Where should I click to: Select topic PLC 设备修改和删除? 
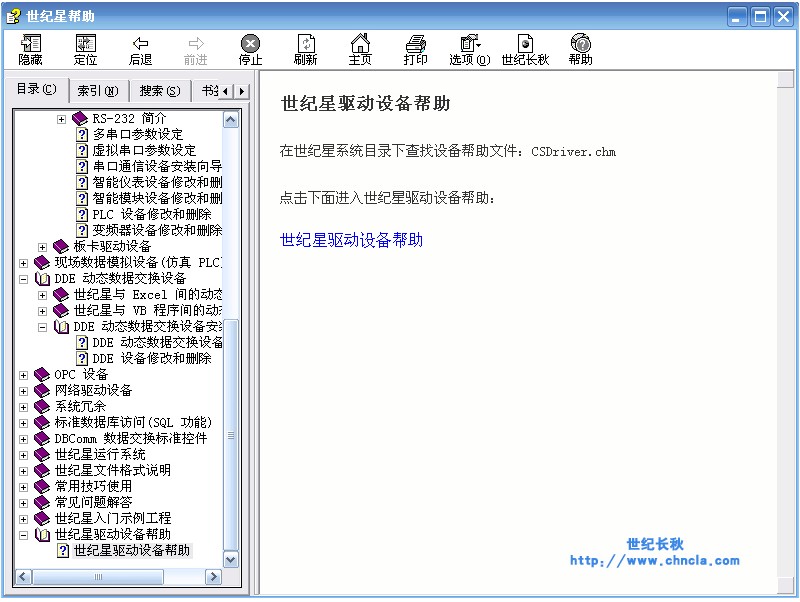152,214
